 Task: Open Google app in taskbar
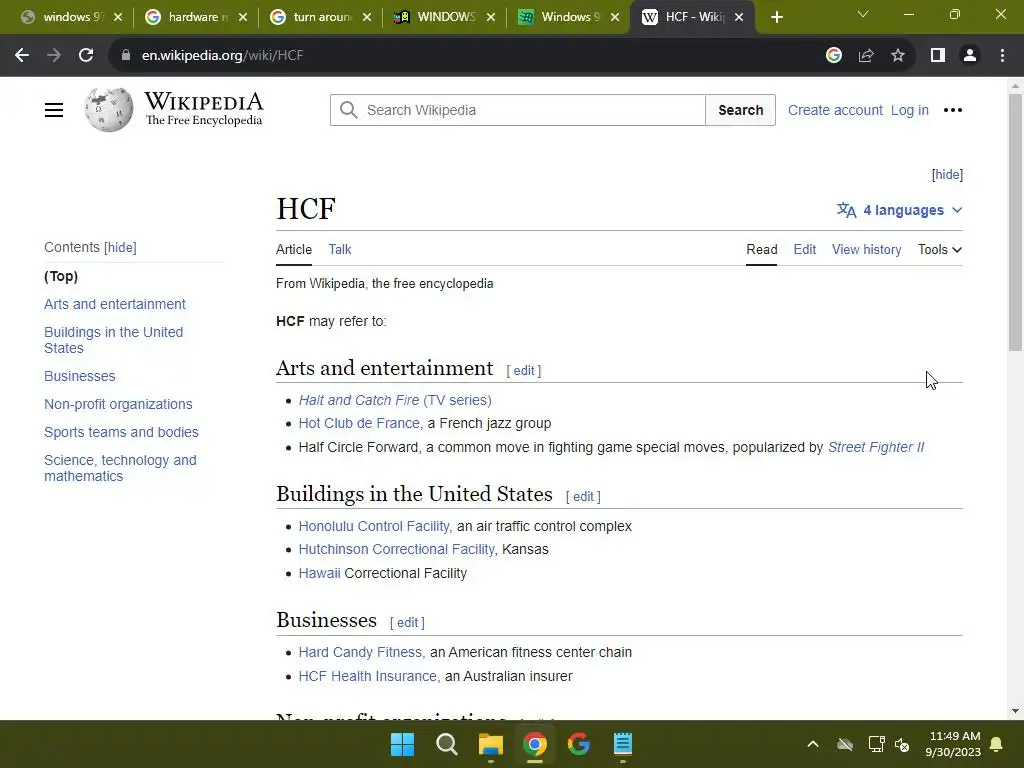[579, 744]
